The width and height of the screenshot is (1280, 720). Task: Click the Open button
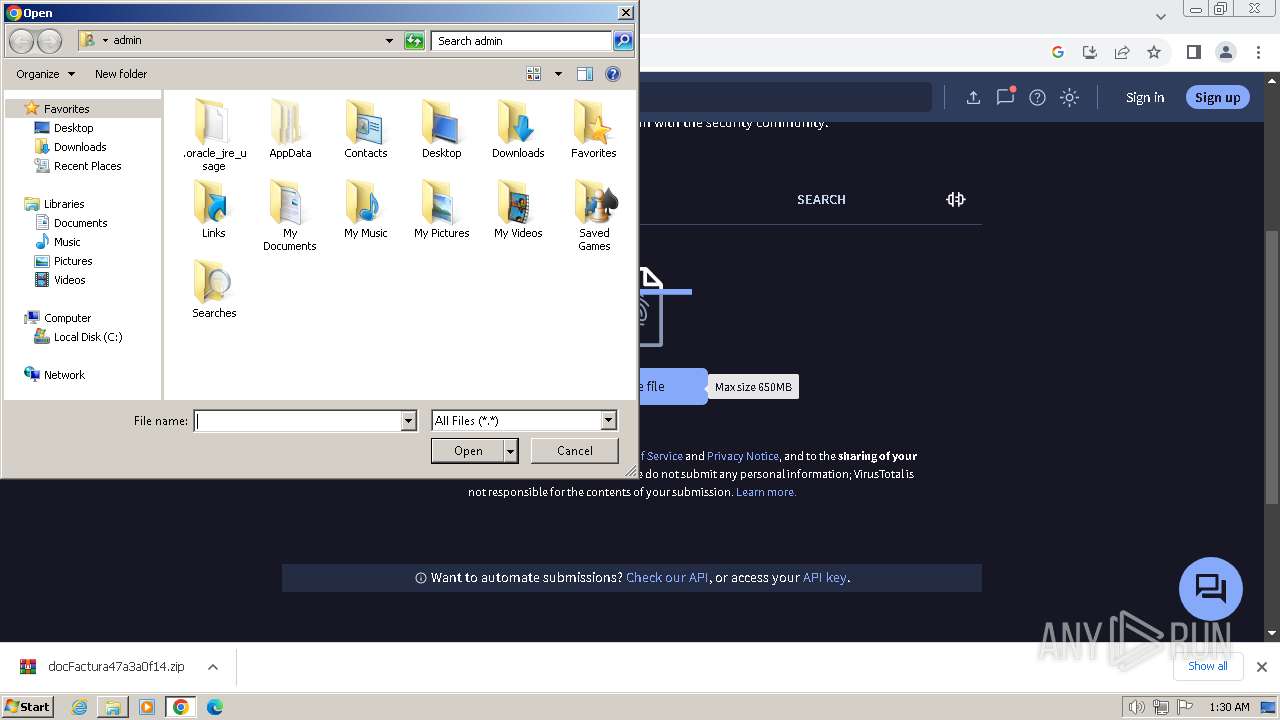[x=468, y=451]
